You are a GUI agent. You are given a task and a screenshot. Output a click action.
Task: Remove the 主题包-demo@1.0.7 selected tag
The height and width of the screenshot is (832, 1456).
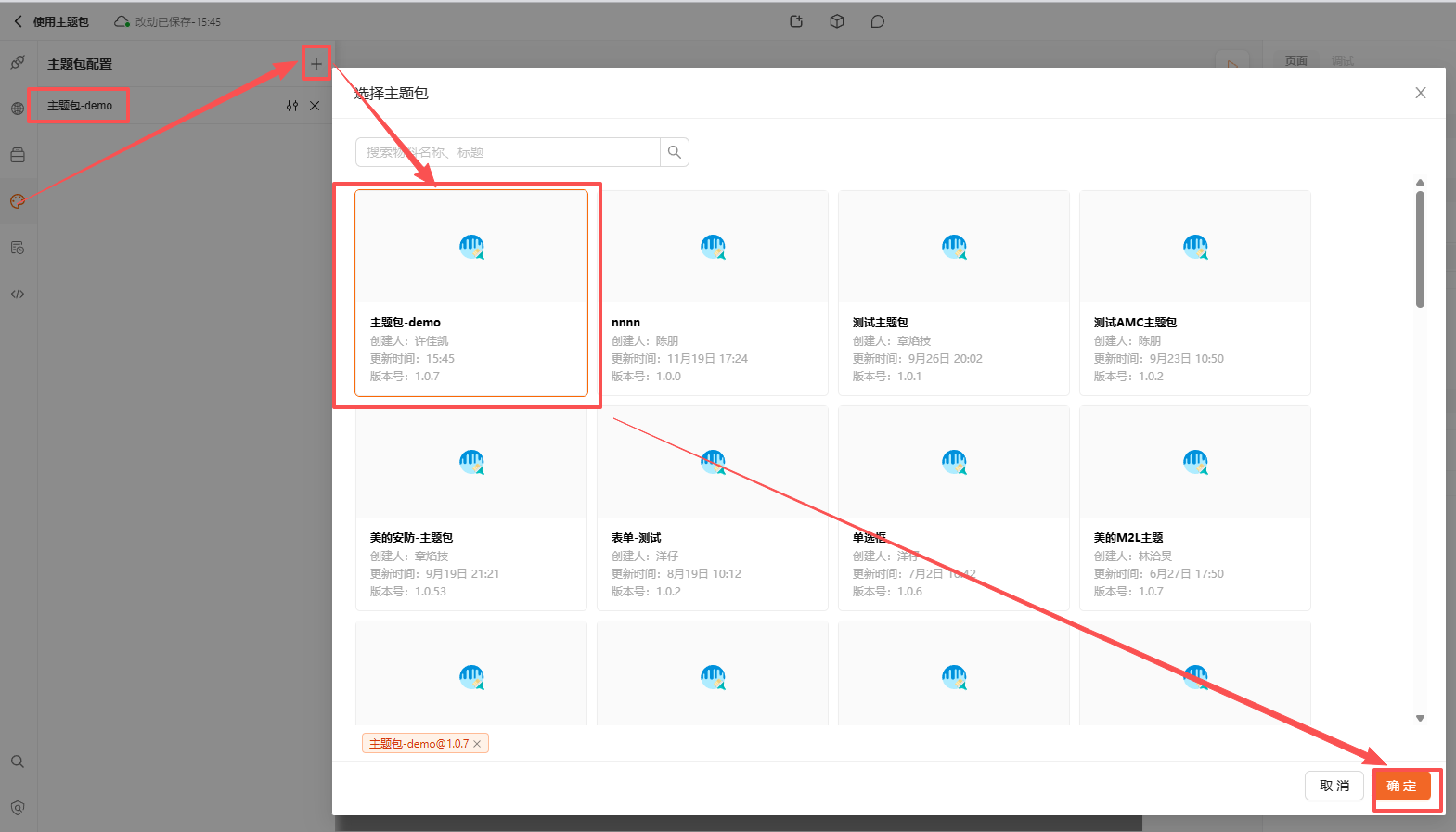click(477, 744)
